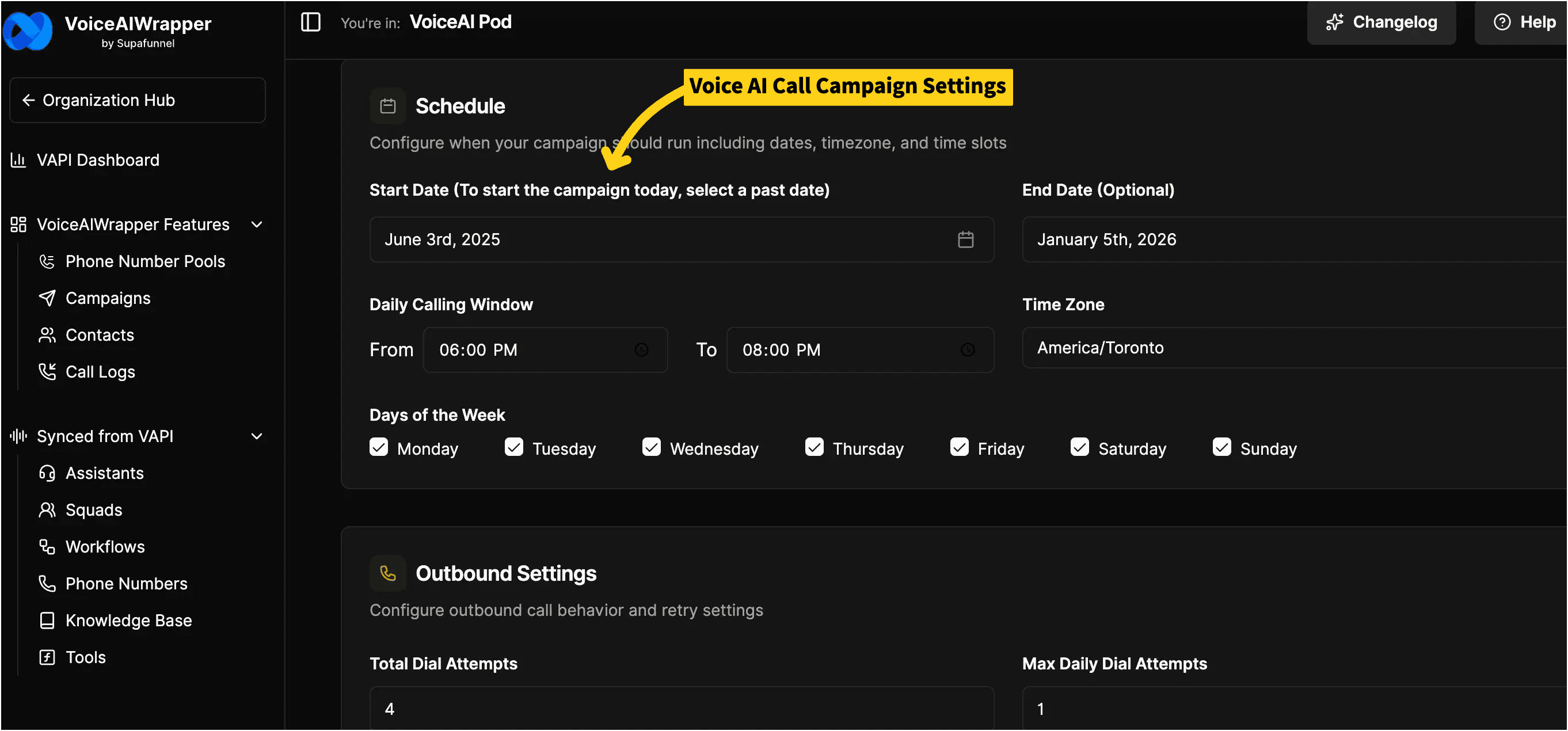This screenshot has height=731, width=1568.
Task: Click the Changelog button
Action: tap(1381, 22)
